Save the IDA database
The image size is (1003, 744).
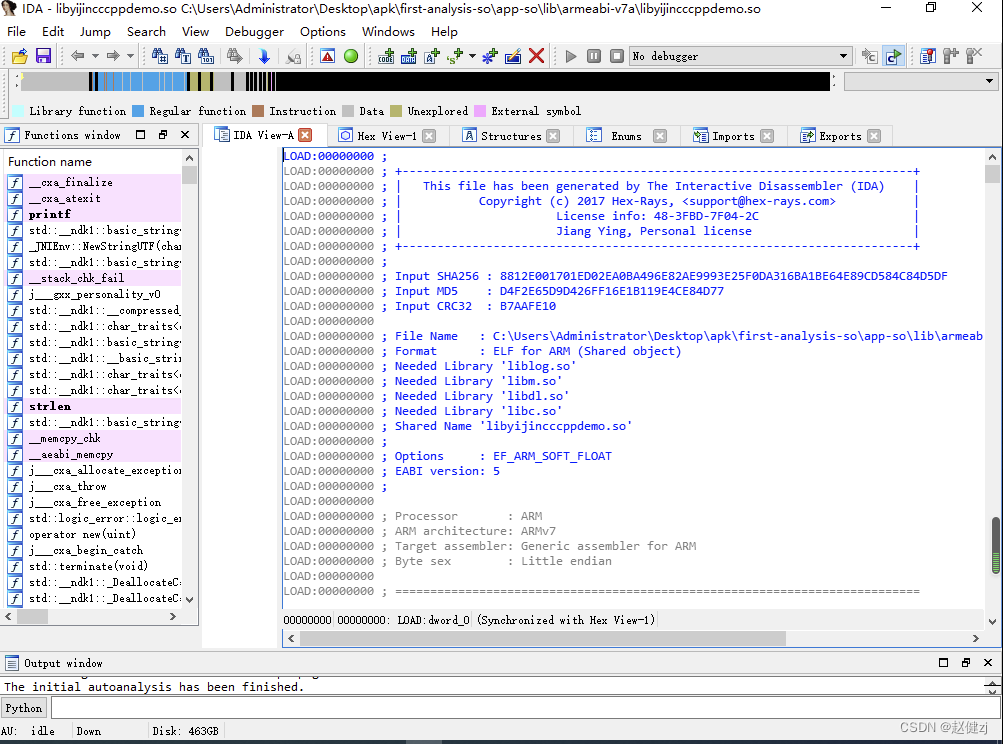(x=42, y=55)
